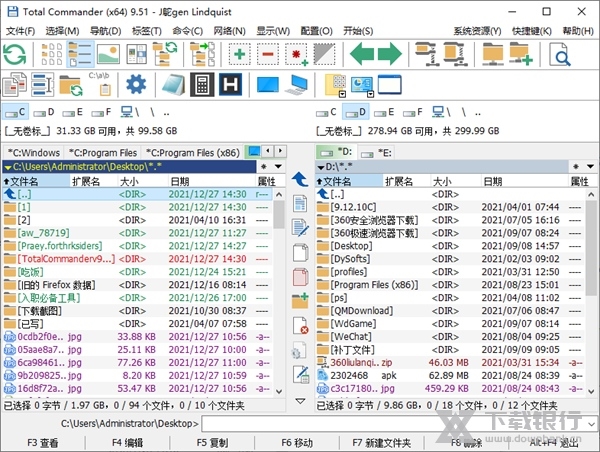Pack files with first compress icon
Viewport: 600px width, 452px height.
(x=427, y=54)
